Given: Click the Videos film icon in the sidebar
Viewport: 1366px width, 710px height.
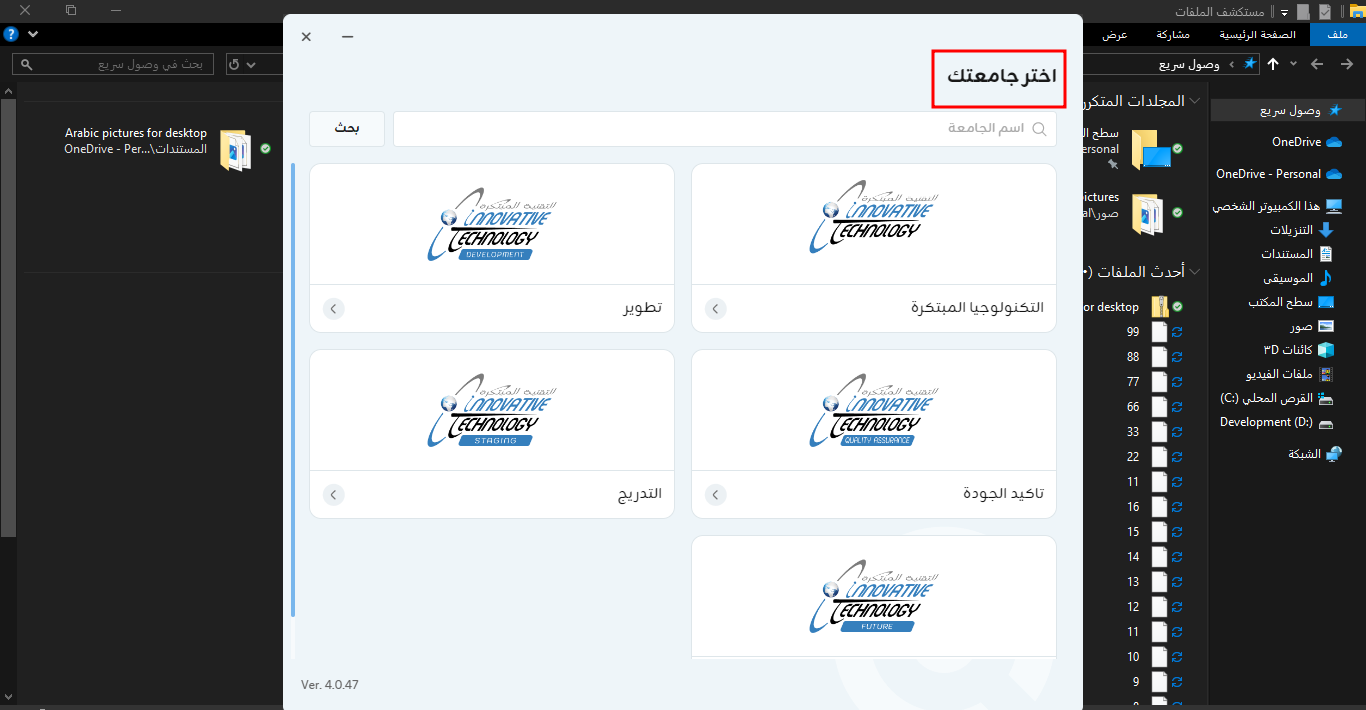Looking at the screenshot, I should tap(1327, 374).
